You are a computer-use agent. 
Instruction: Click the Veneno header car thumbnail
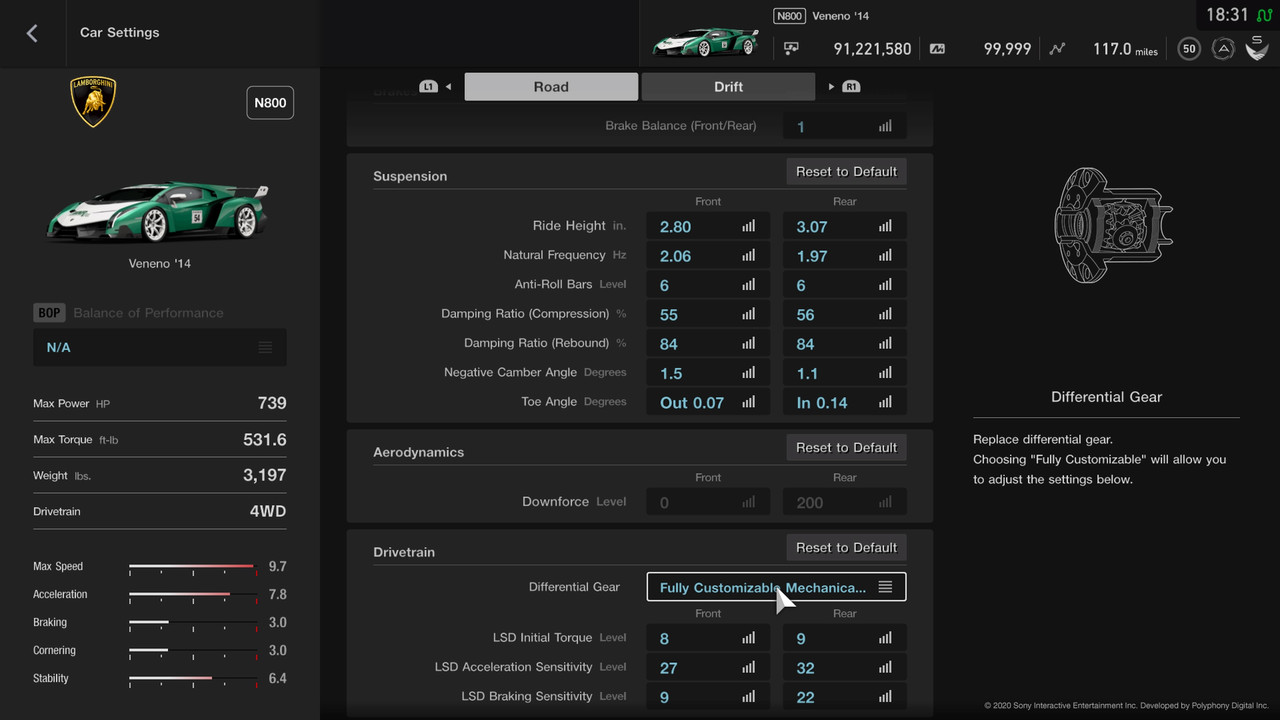[705, 42]
